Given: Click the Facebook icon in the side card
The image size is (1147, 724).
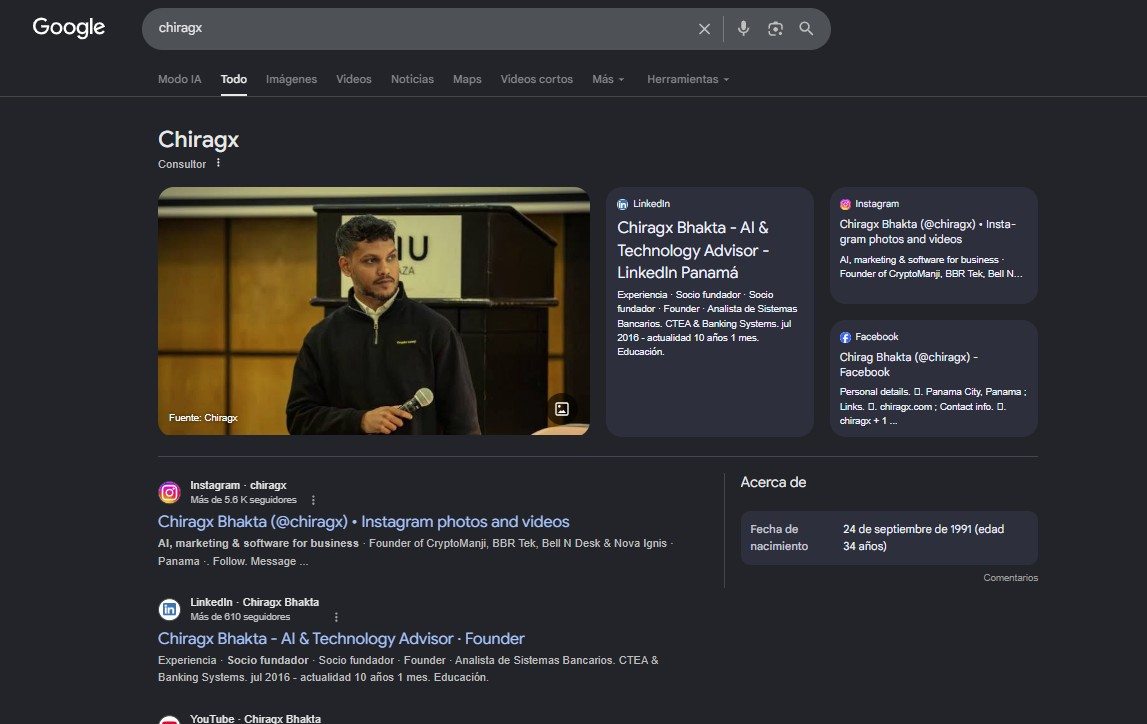Looking at the screenshot, I should [846, 337].
